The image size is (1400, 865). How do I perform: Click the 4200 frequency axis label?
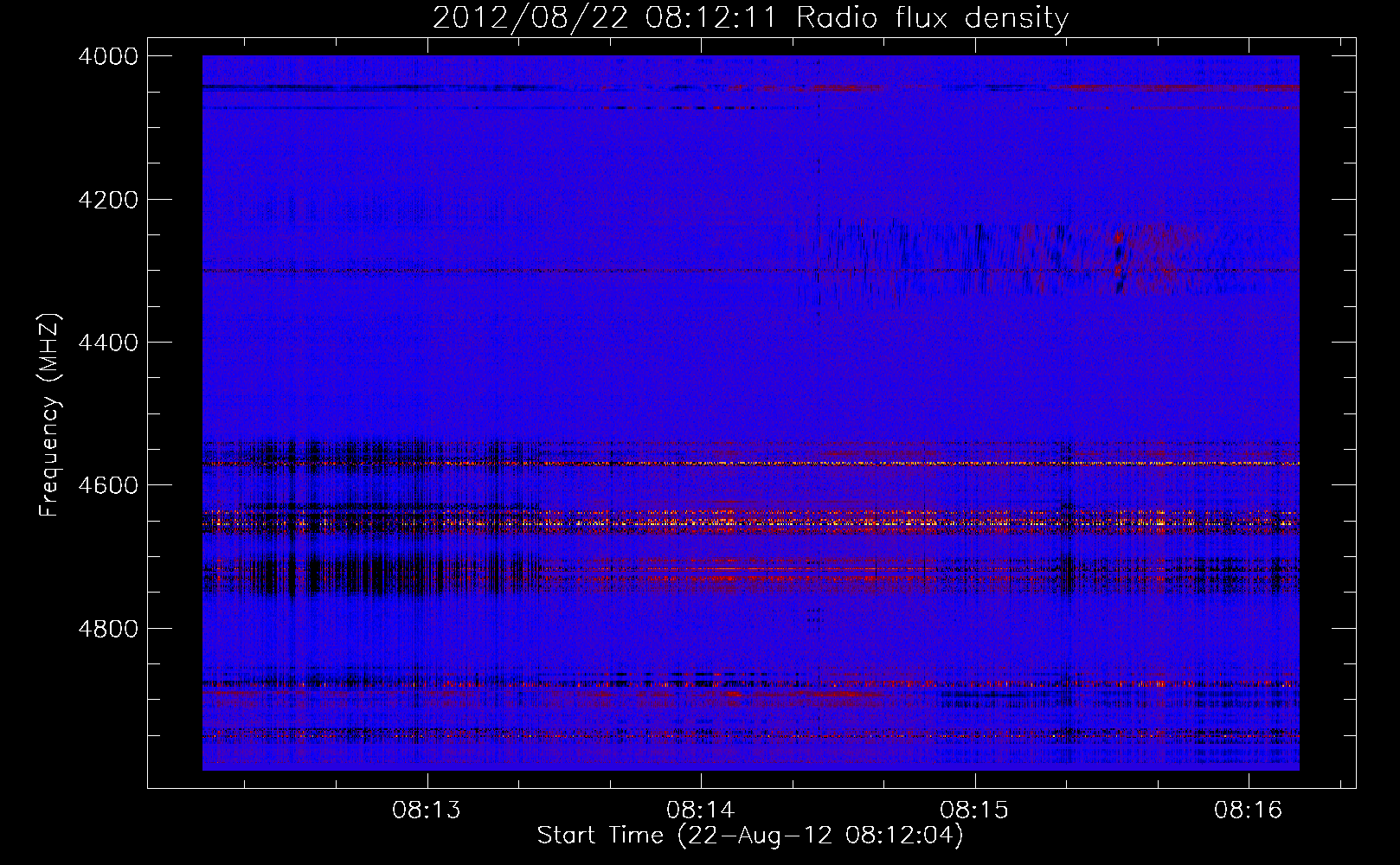[x=108, y=200]
